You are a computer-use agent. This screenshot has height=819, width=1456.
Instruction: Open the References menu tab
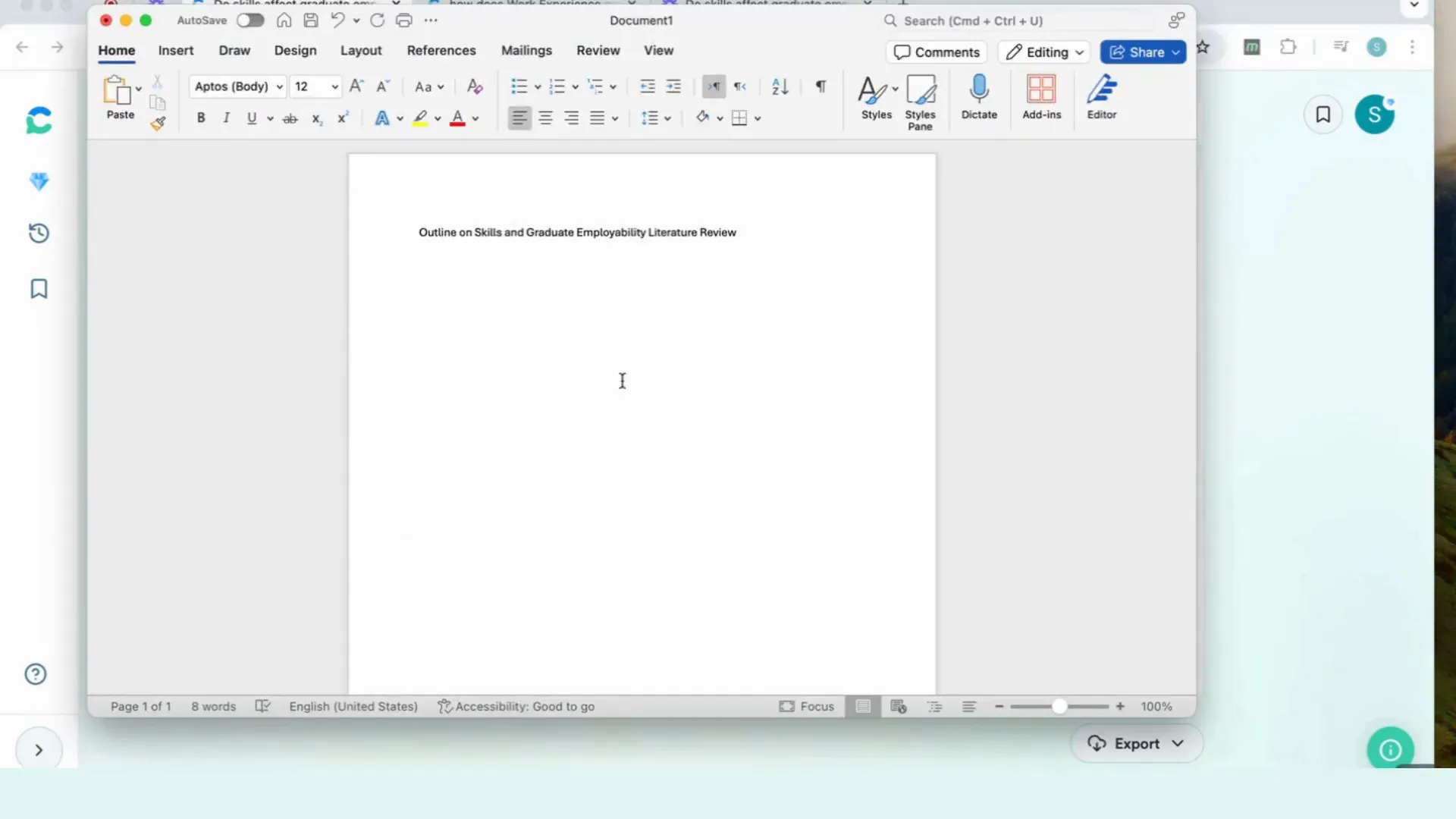(441, 50)
